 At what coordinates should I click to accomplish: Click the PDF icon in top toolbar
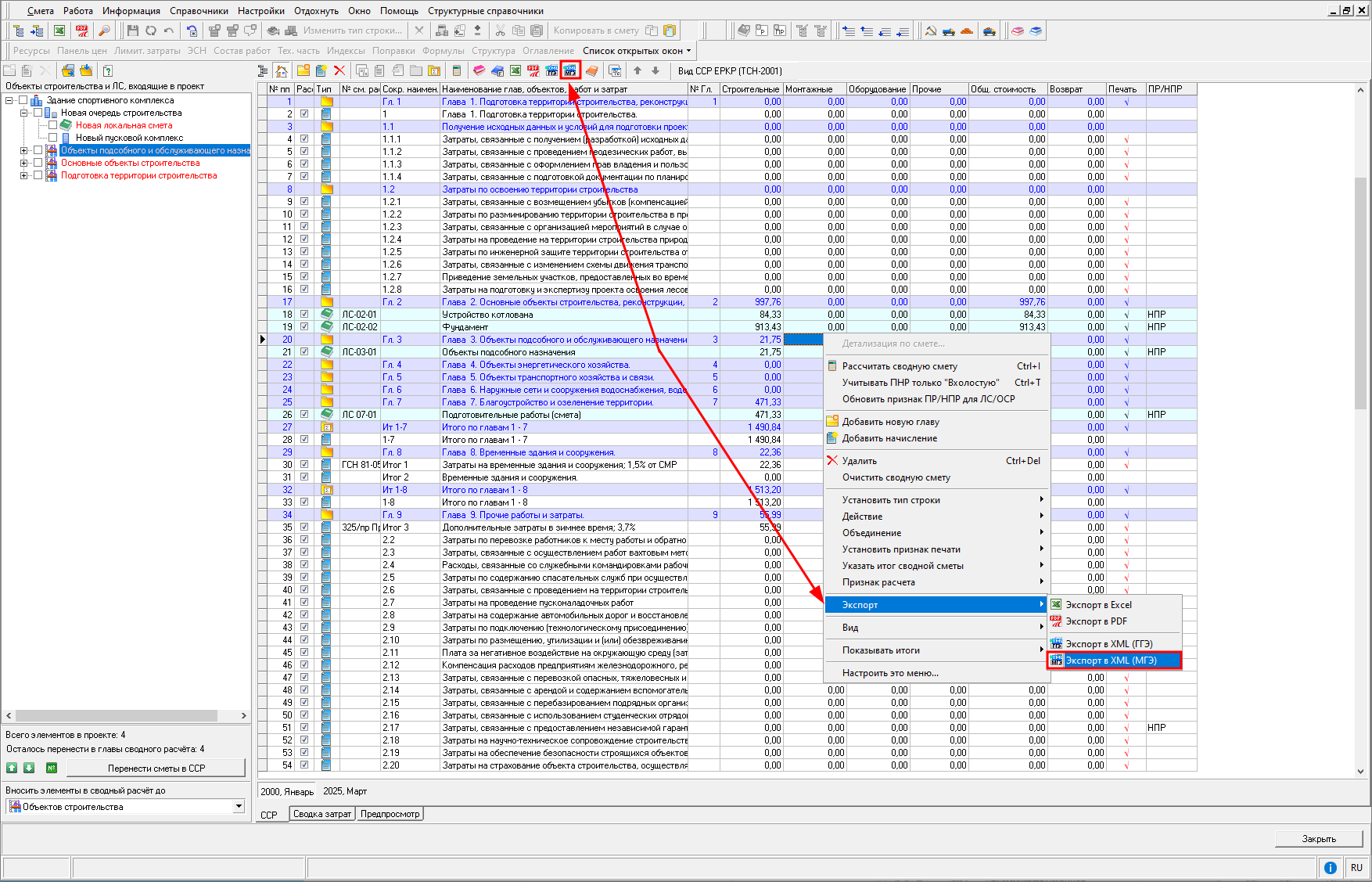coord(81,31)
